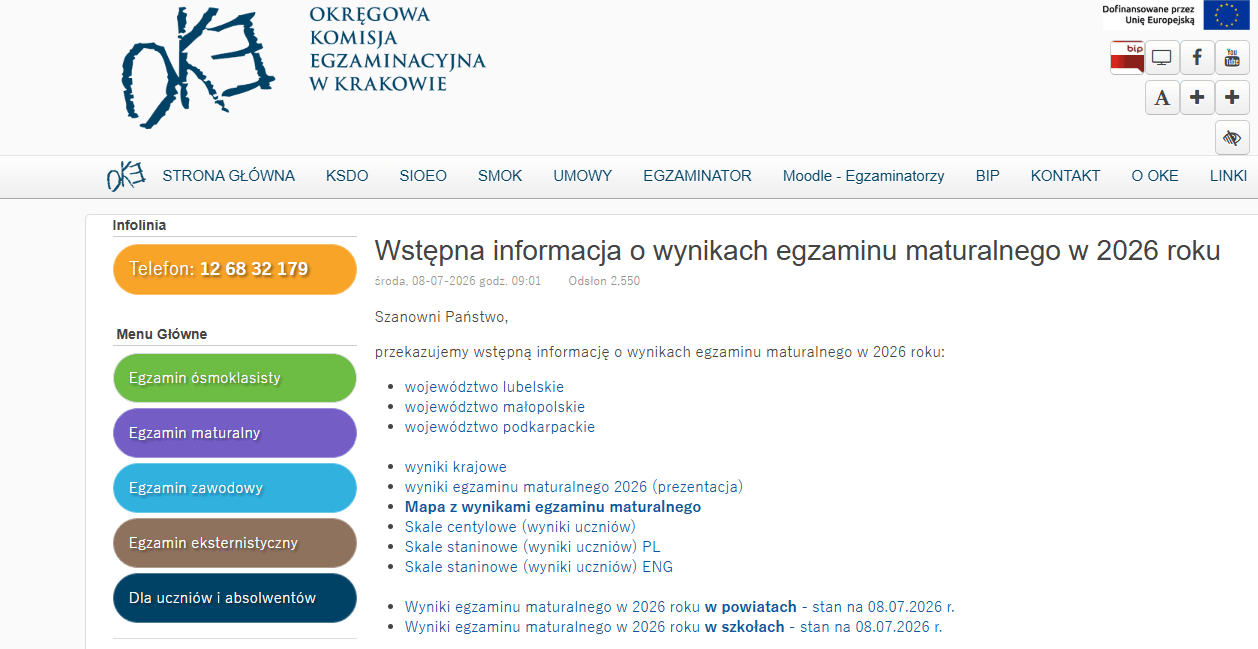
Task: Click the European Union flag logo
Action: (1226, 15)
